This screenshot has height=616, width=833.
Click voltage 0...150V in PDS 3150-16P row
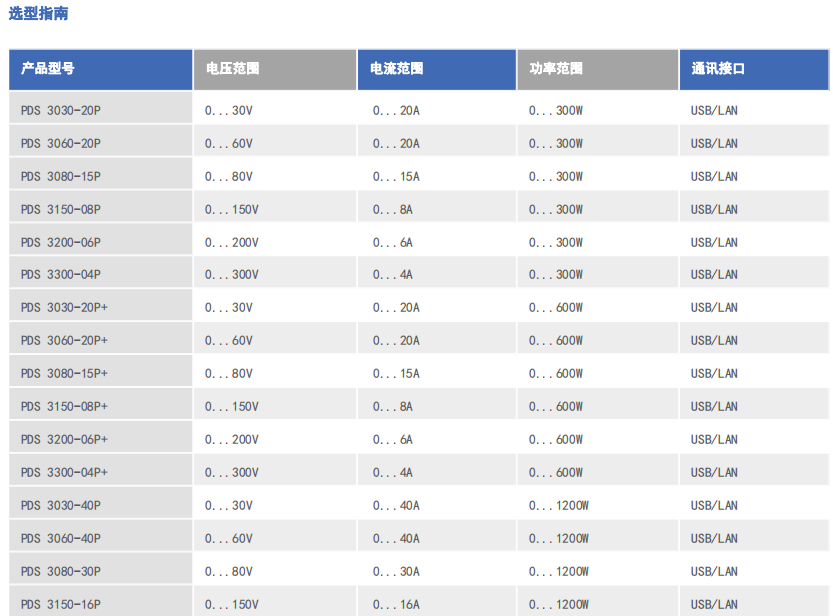point(232,604)
